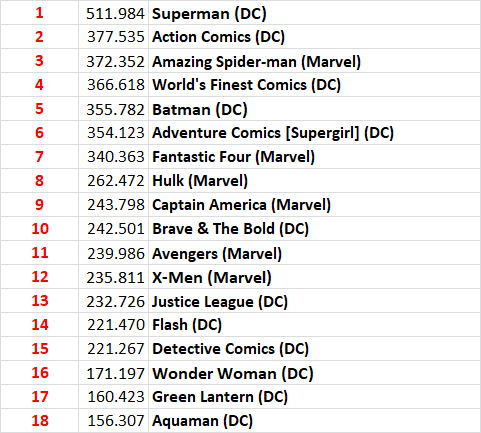
Task: Select the cell containing Superman (DC)
Action: coord(314,13)
